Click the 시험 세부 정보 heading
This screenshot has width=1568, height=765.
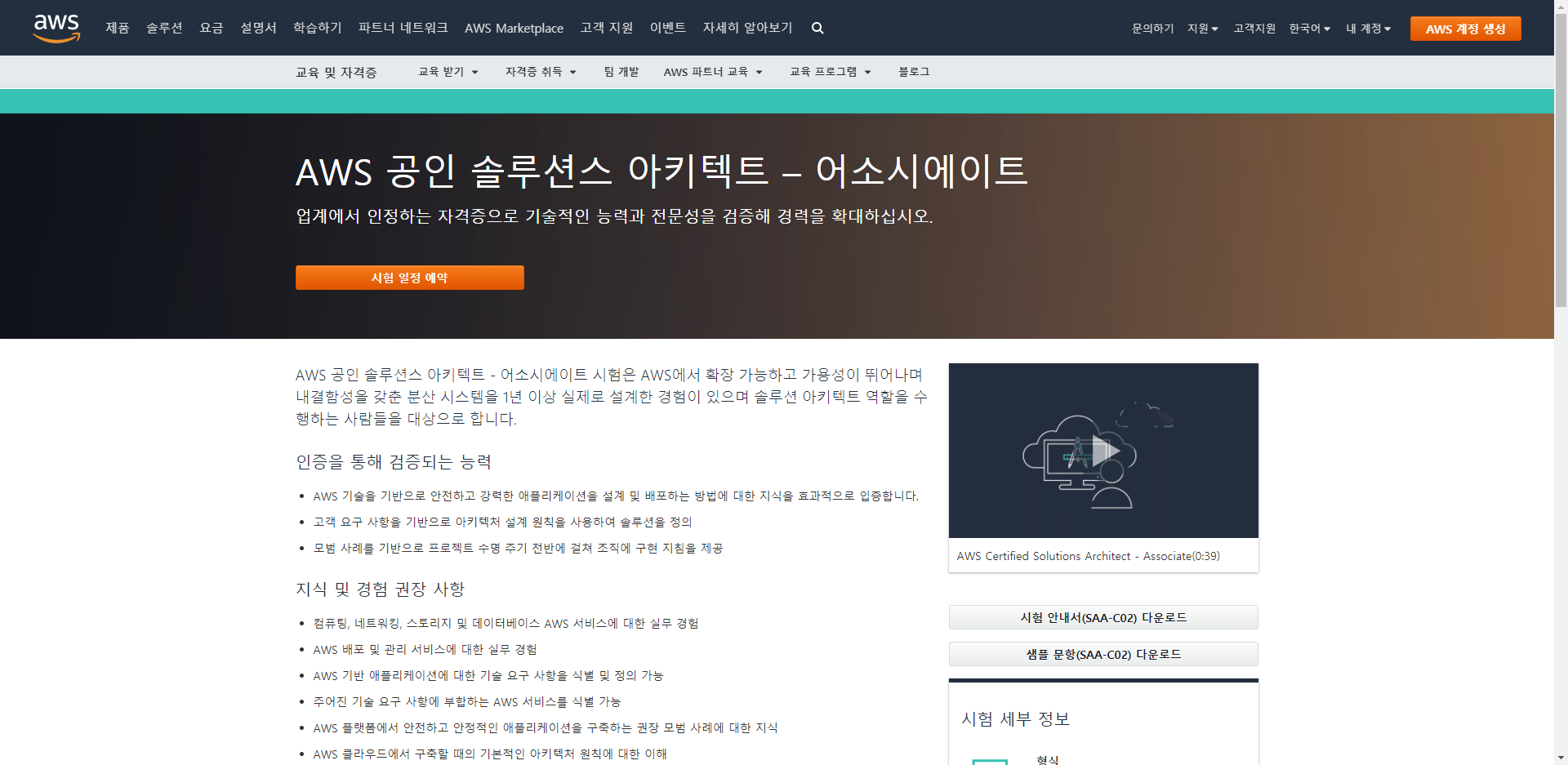point(1016,719)
